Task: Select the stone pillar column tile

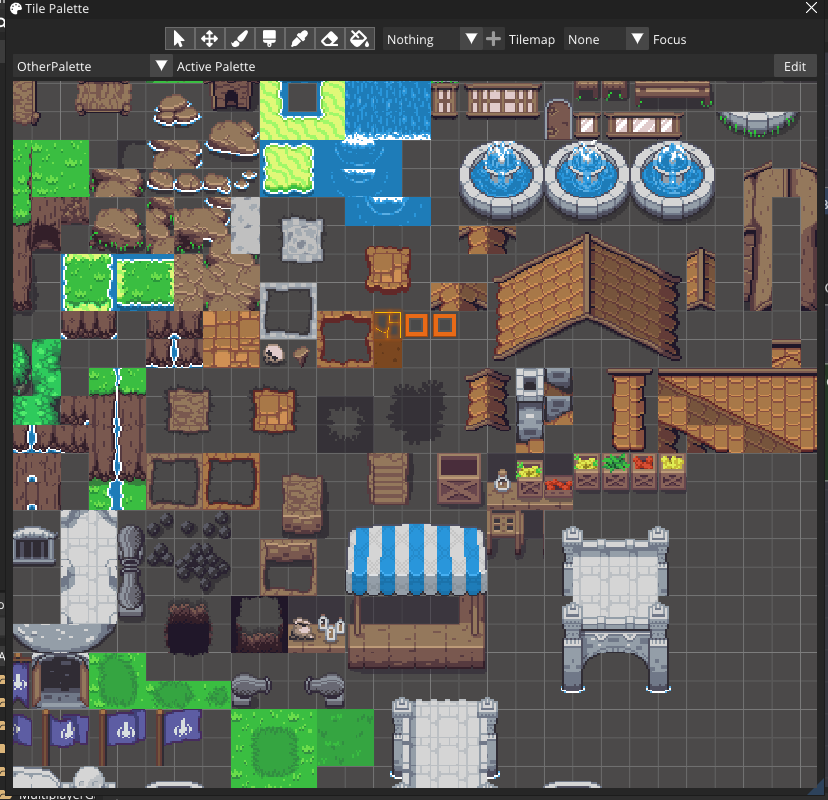Action: point(130,570)
